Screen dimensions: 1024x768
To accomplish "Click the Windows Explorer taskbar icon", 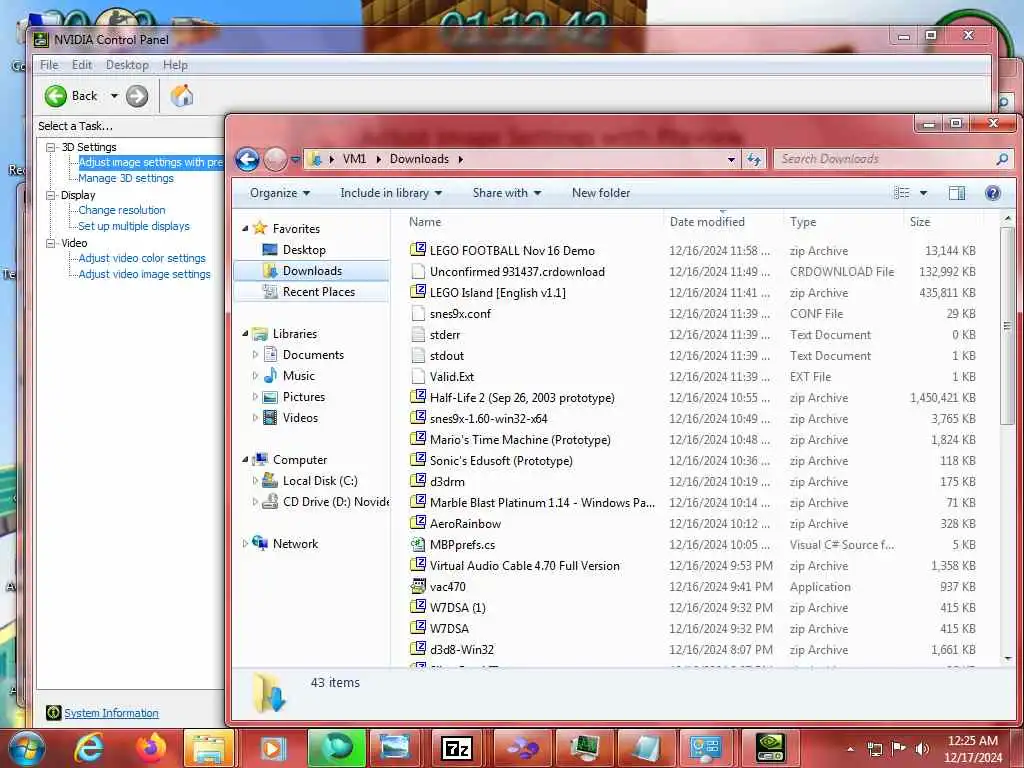I will tap(210, 748).
